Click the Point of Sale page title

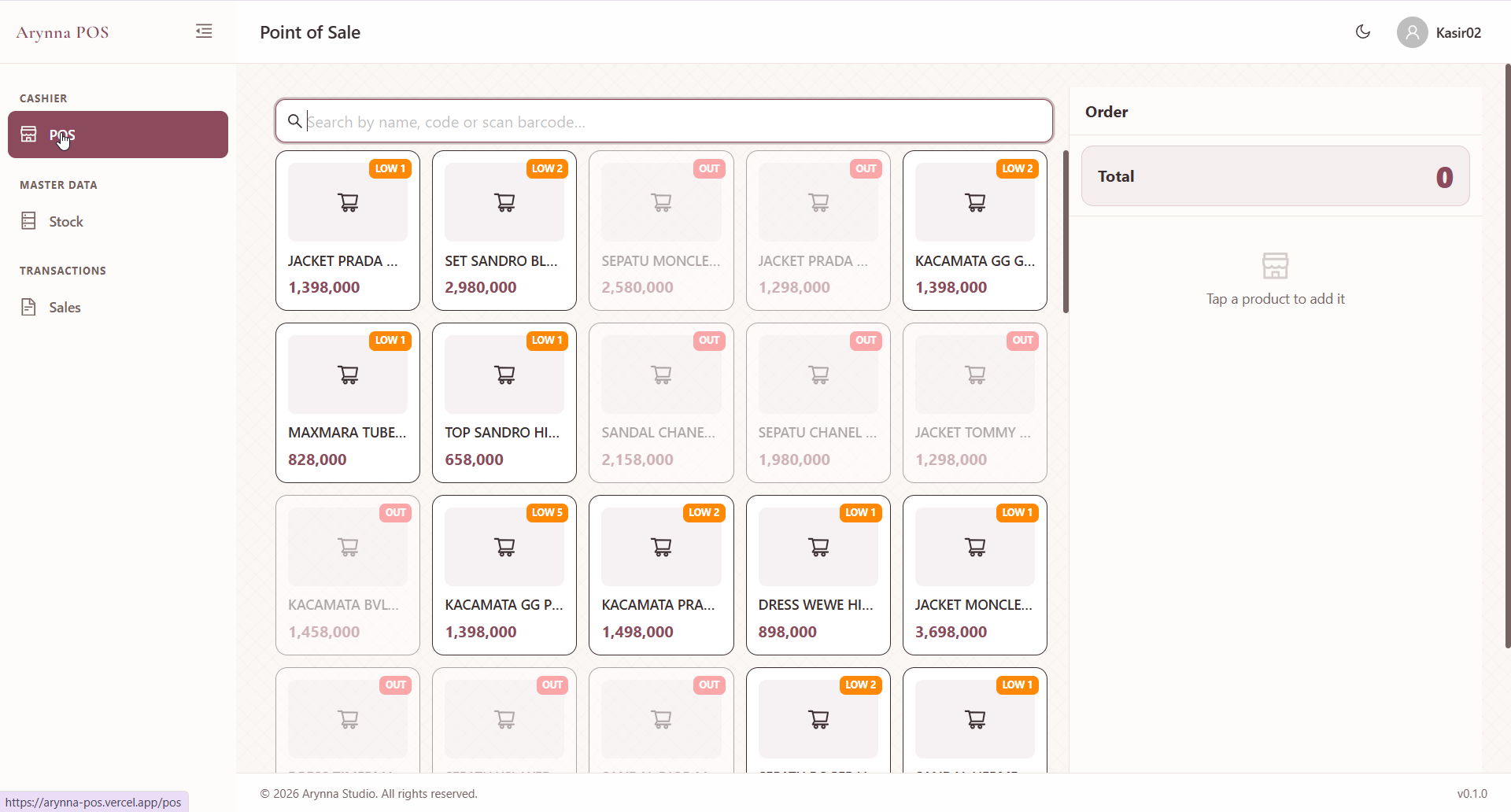pyautogui.click(x=310, y=32)
